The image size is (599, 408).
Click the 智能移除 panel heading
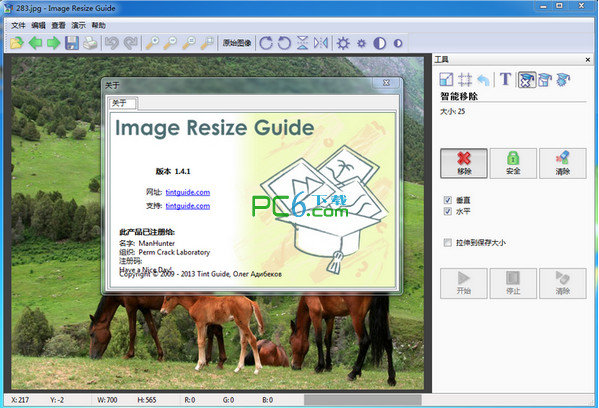459,96
